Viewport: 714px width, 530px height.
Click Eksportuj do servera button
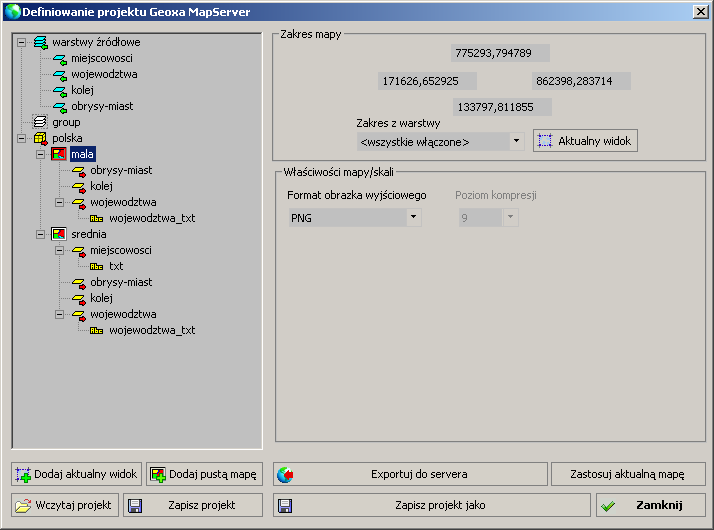coord(409,474)
